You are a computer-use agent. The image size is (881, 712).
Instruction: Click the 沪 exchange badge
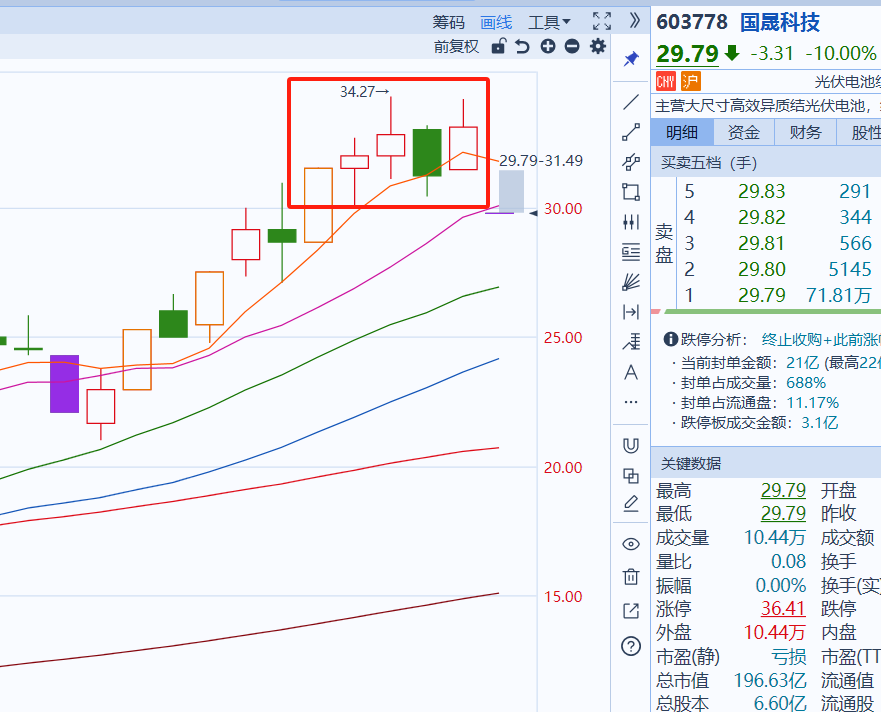click(691, 81)
